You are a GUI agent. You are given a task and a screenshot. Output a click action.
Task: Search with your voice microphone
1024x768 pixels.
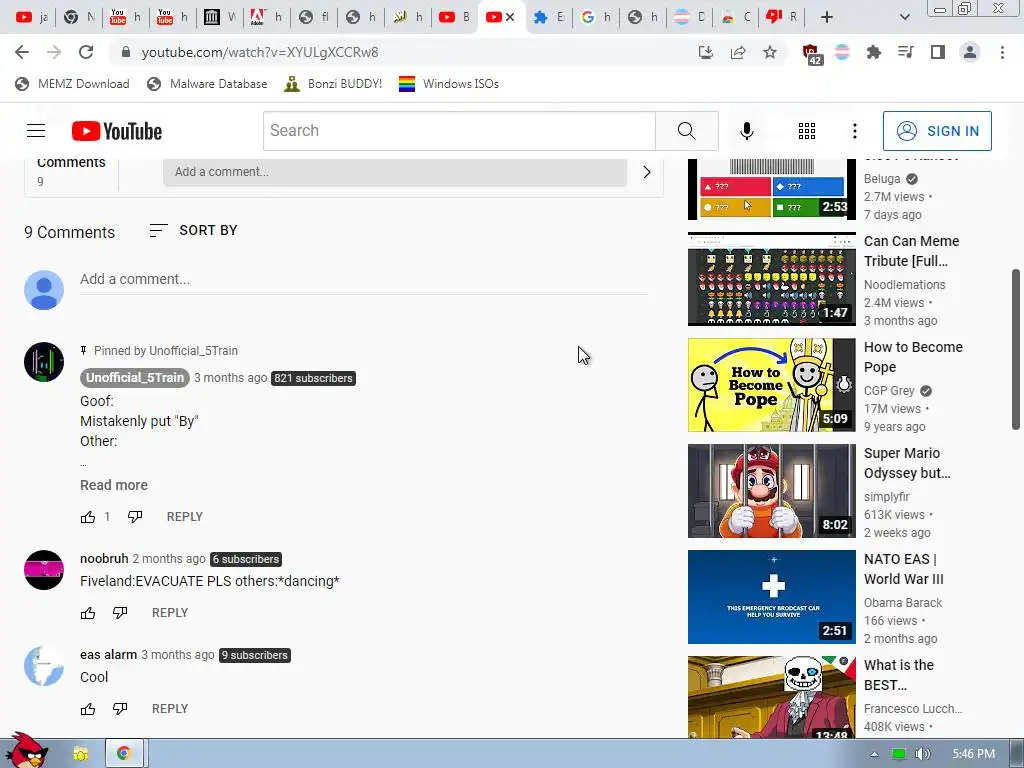click(746, 131)
